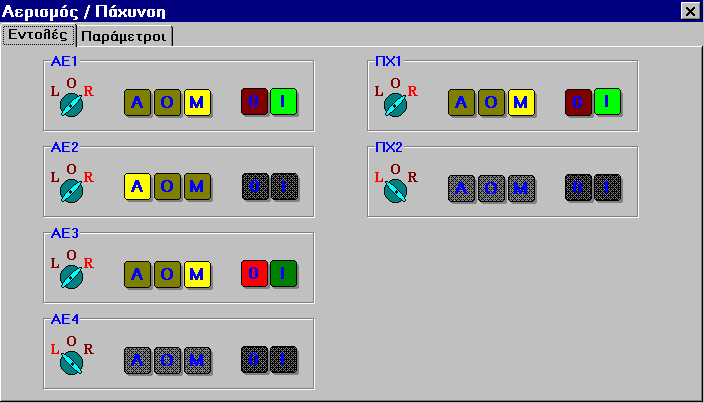This screenshot has height=403, width=704.
Task: Choose the yellow A button in AE2
Action: point(138,187)
